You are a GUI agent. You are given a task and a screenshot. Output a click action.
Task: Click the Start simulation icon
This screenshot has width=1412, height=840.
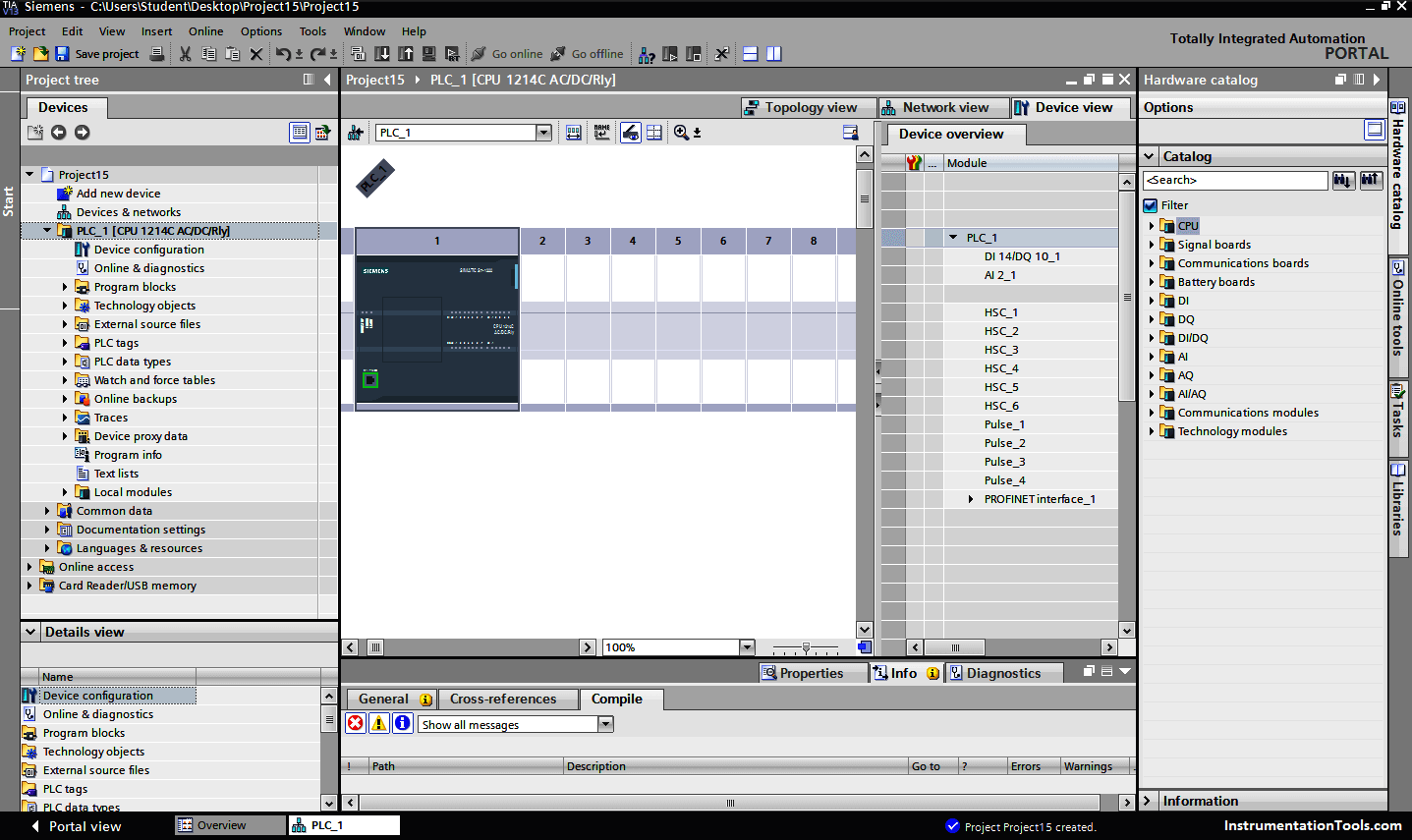pyautogui.click(x=429, y=54)
